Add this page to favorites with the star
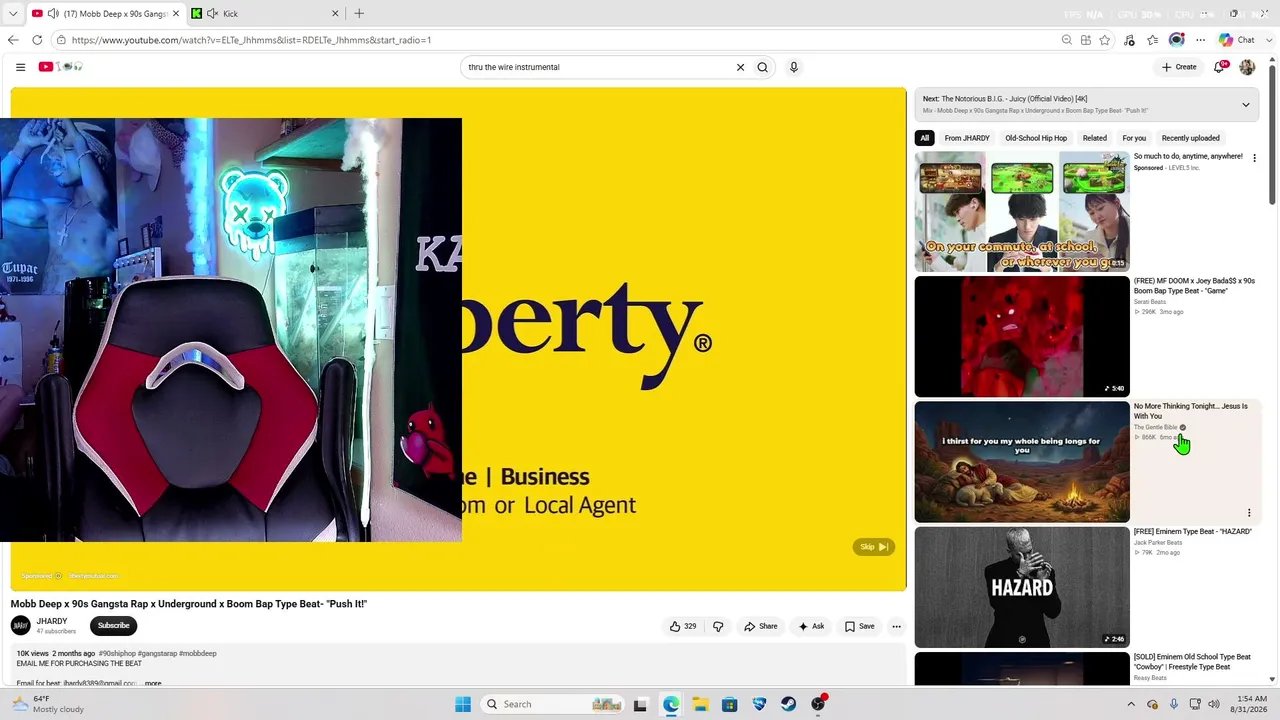 click(1105, 40)
